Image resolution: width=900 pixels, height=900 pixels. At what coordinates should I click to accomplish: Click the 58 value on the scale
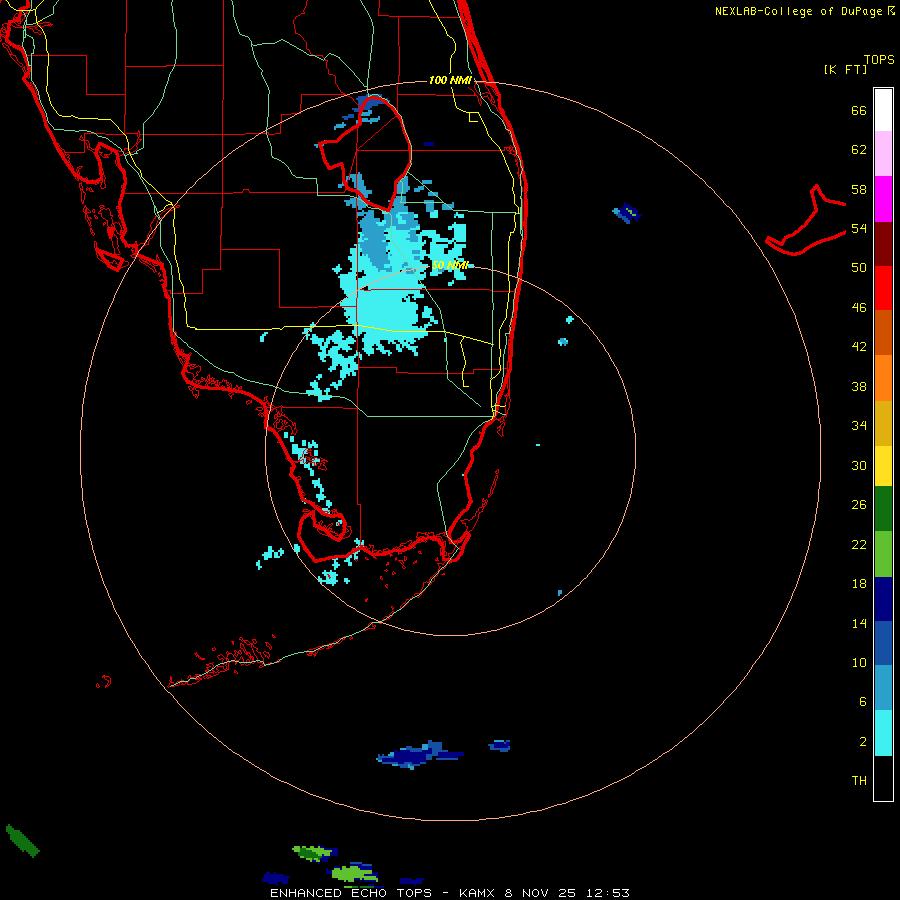click(859, 189)
